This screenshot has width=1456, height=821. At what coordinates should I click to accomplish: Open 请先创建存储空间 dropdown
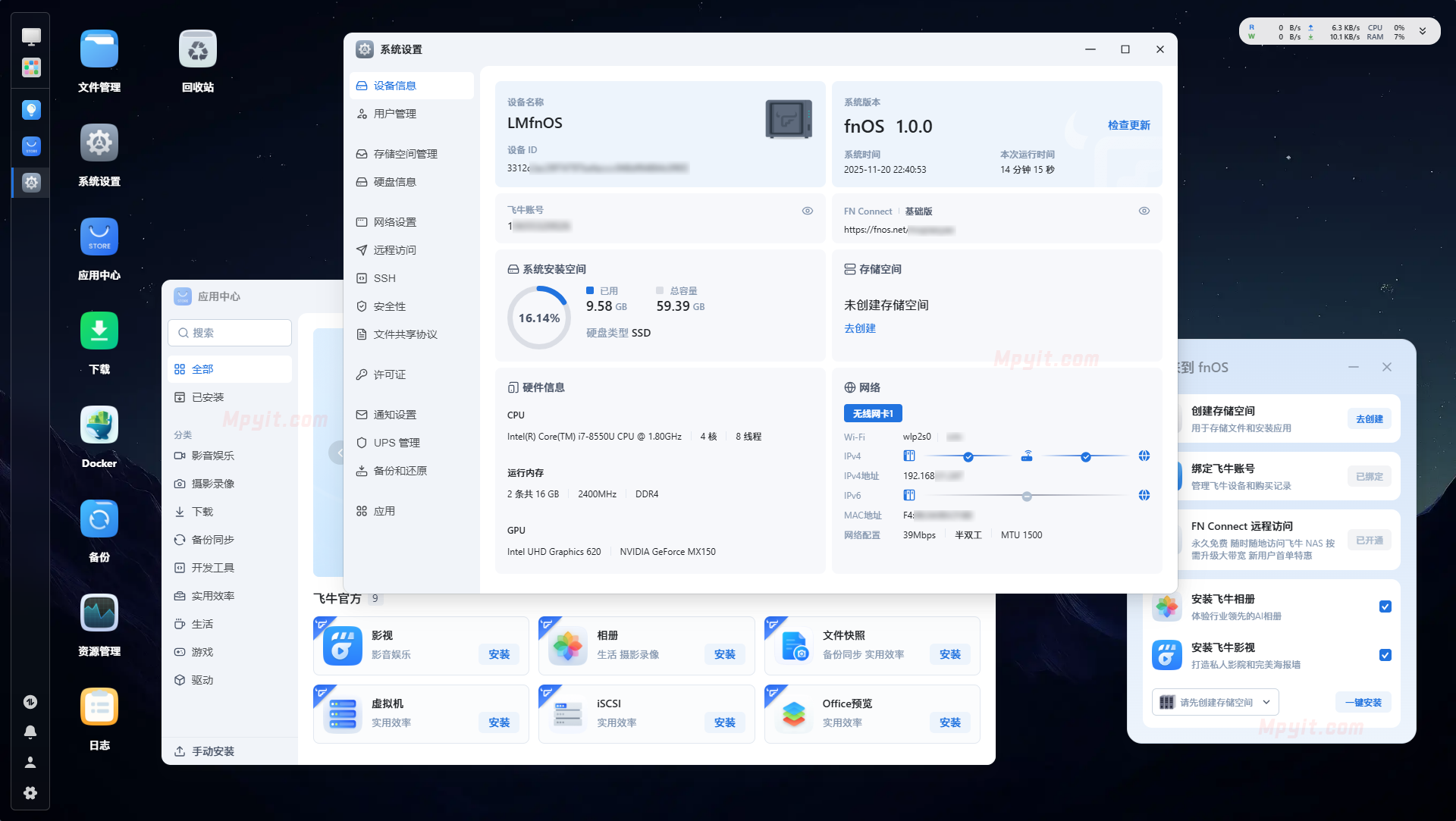pos(1215,702)
